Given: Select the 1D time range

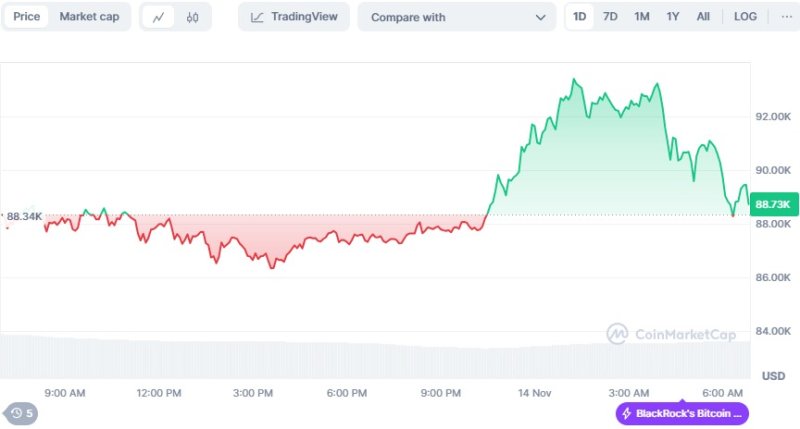Looking at the screenshot, I should 579,17.
